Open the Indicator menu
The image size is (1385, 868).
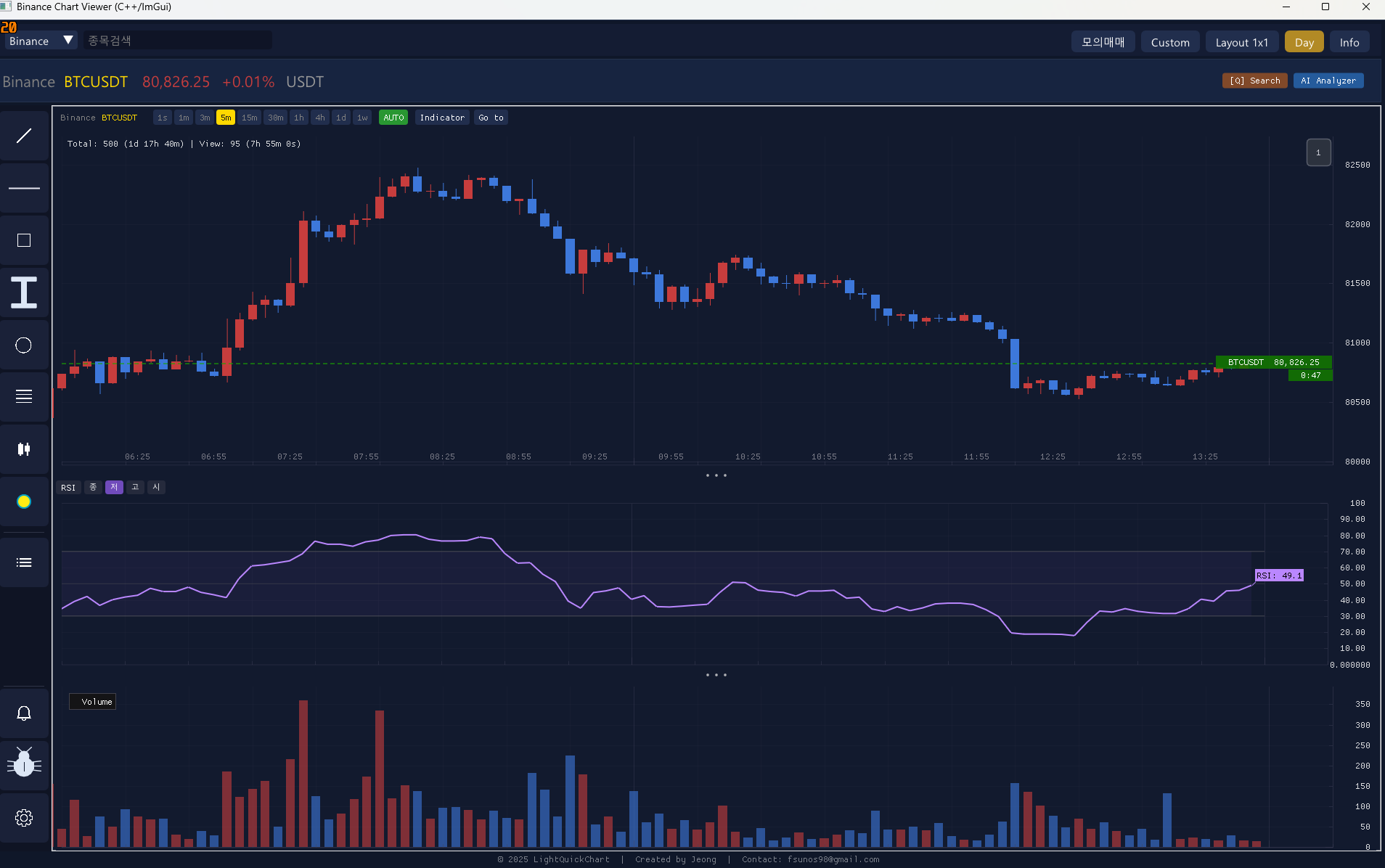point(442,118)
